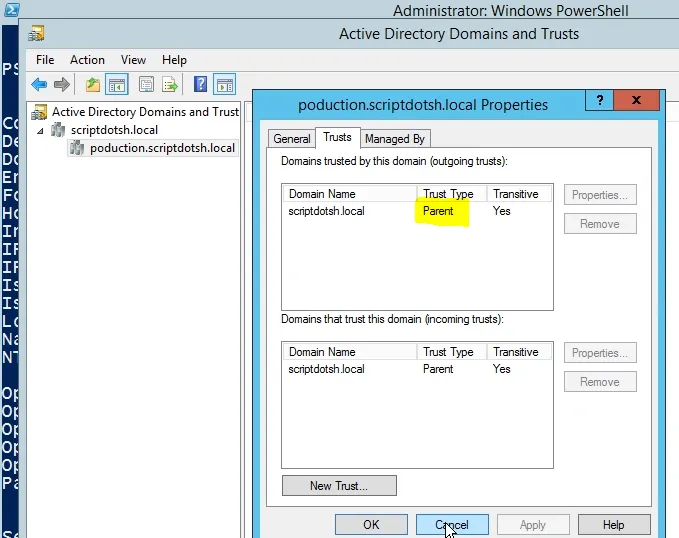Click the dialog's bottom Help button
The height and width of the screenshot is (538, 679).
[614, 525]
